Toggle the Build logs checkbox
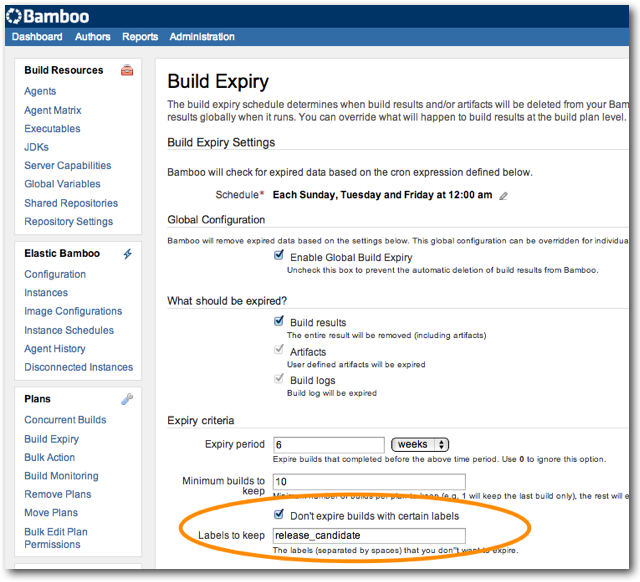This screenshot has width=640, height=582. point(279,378)
